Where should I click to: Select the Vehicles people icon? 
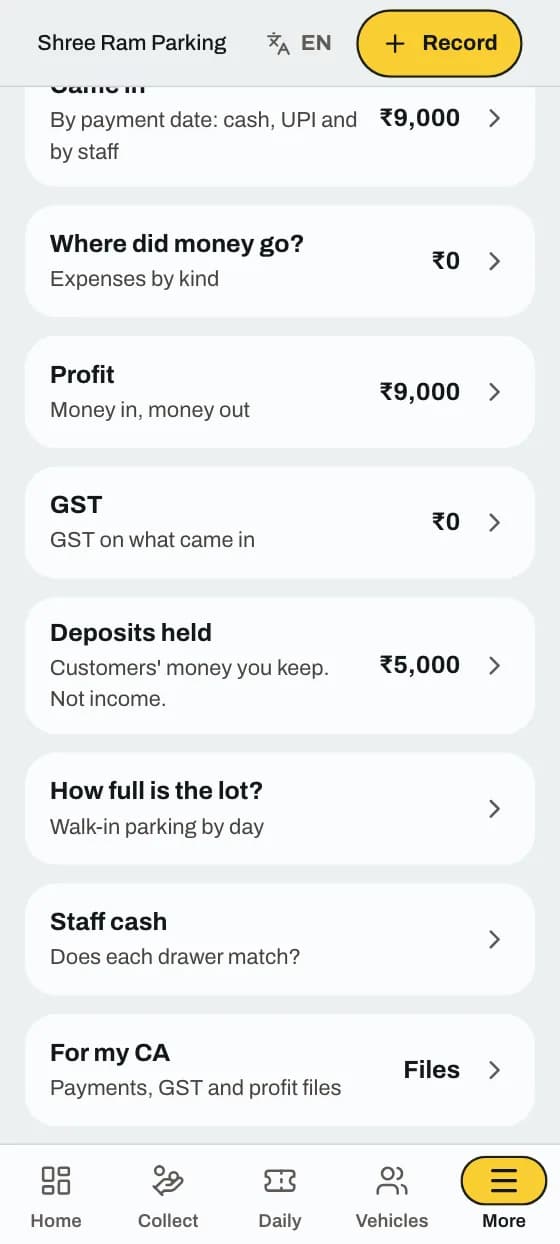point(392,1180)
